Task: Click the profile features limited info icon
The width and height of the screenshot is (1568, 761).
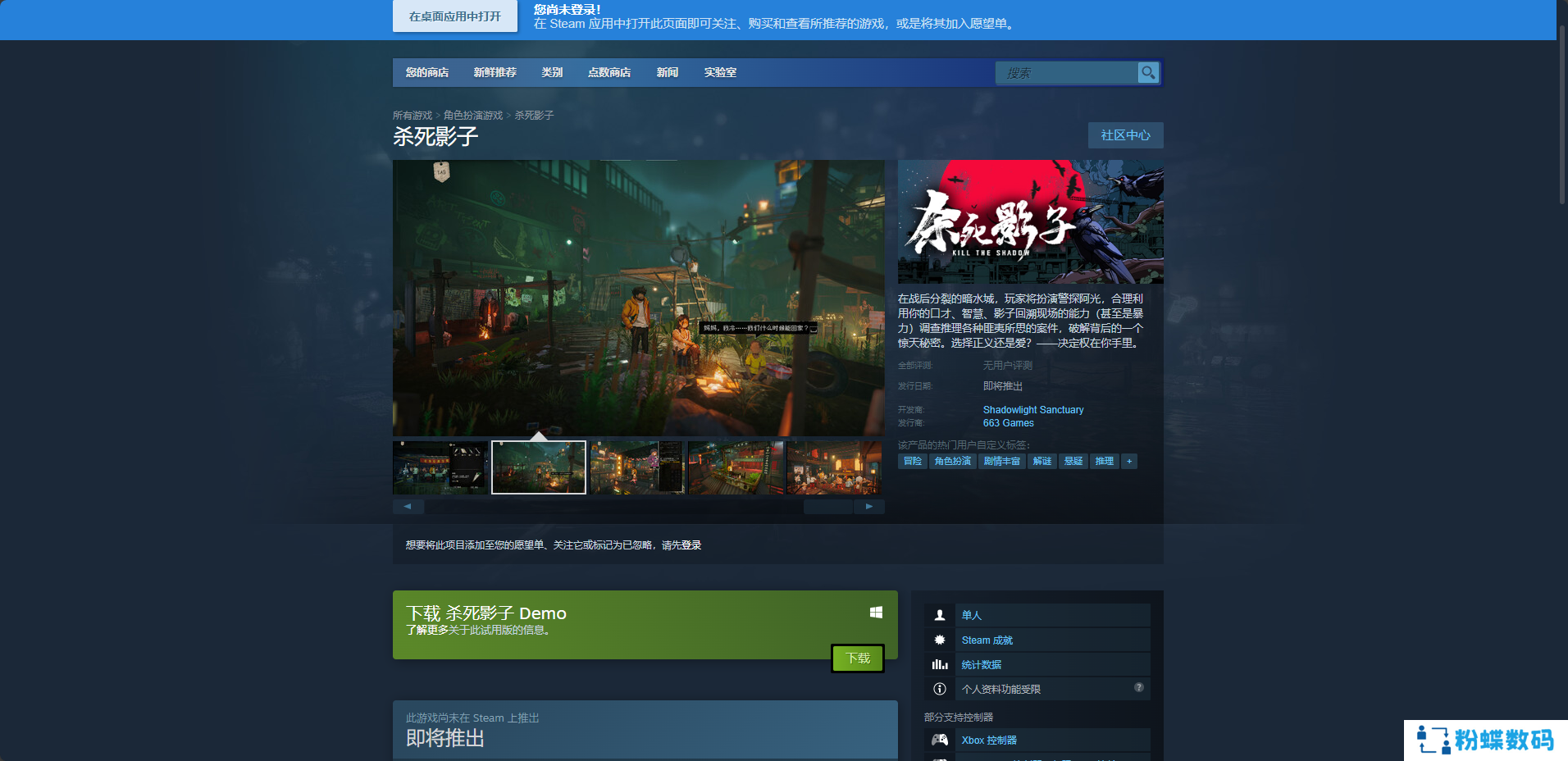Action: 940,689
